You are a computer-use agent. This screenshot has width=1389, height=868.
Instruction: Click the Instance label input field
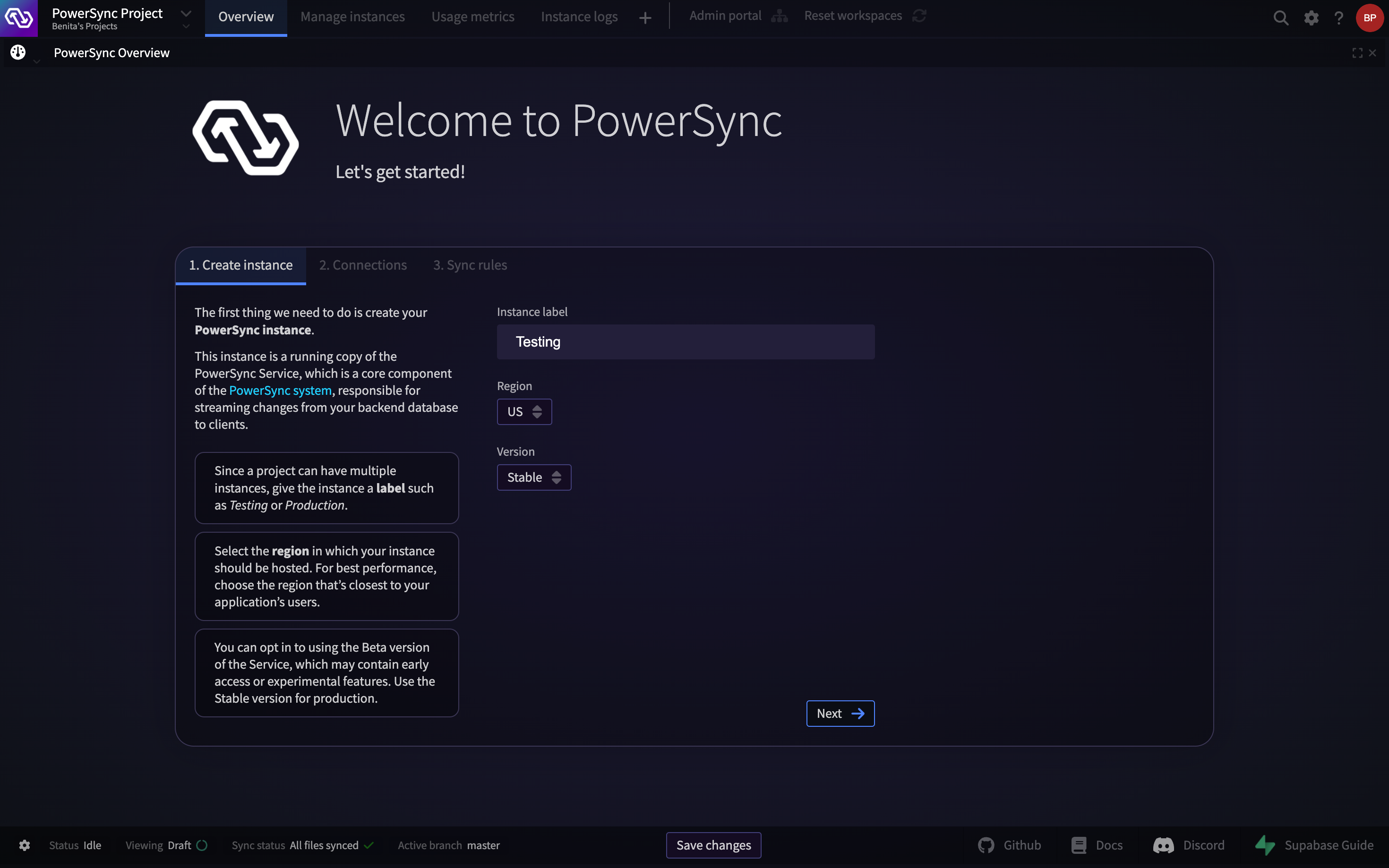tap(686, 342)
